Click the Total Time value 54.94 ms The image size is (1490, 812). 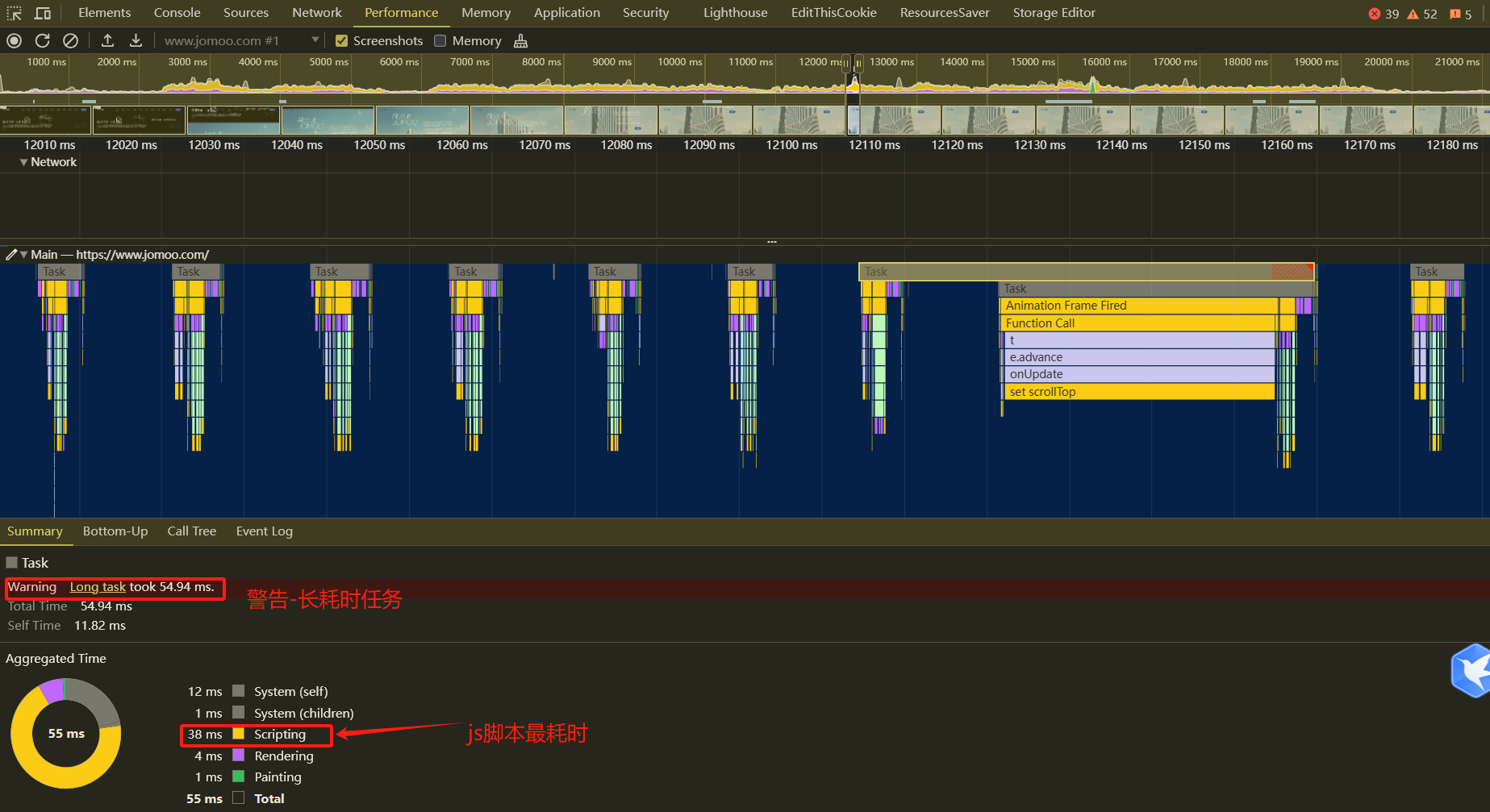[106, 606]
